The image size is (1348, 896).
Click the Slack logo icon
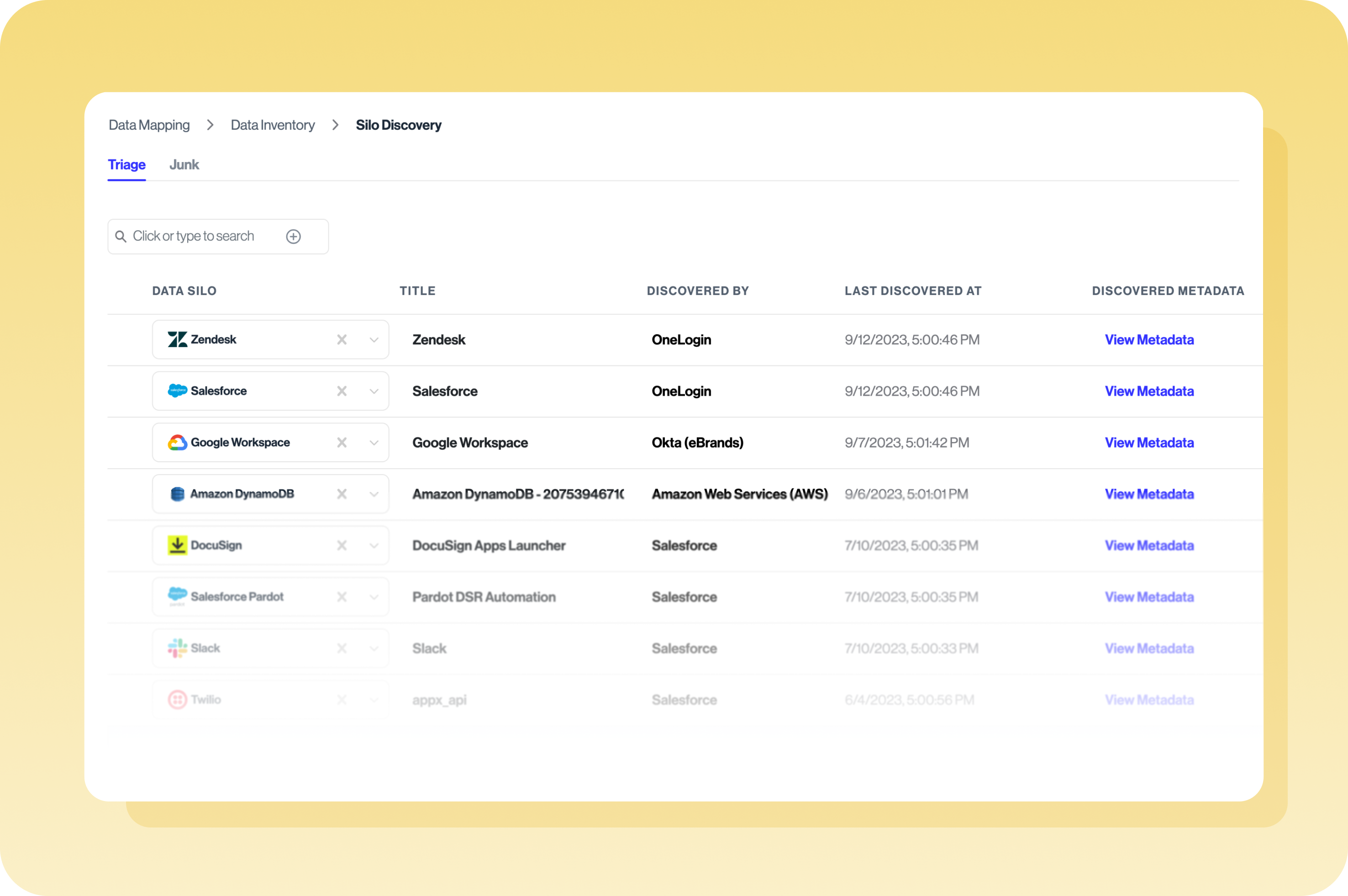click(x=177, y=648)
